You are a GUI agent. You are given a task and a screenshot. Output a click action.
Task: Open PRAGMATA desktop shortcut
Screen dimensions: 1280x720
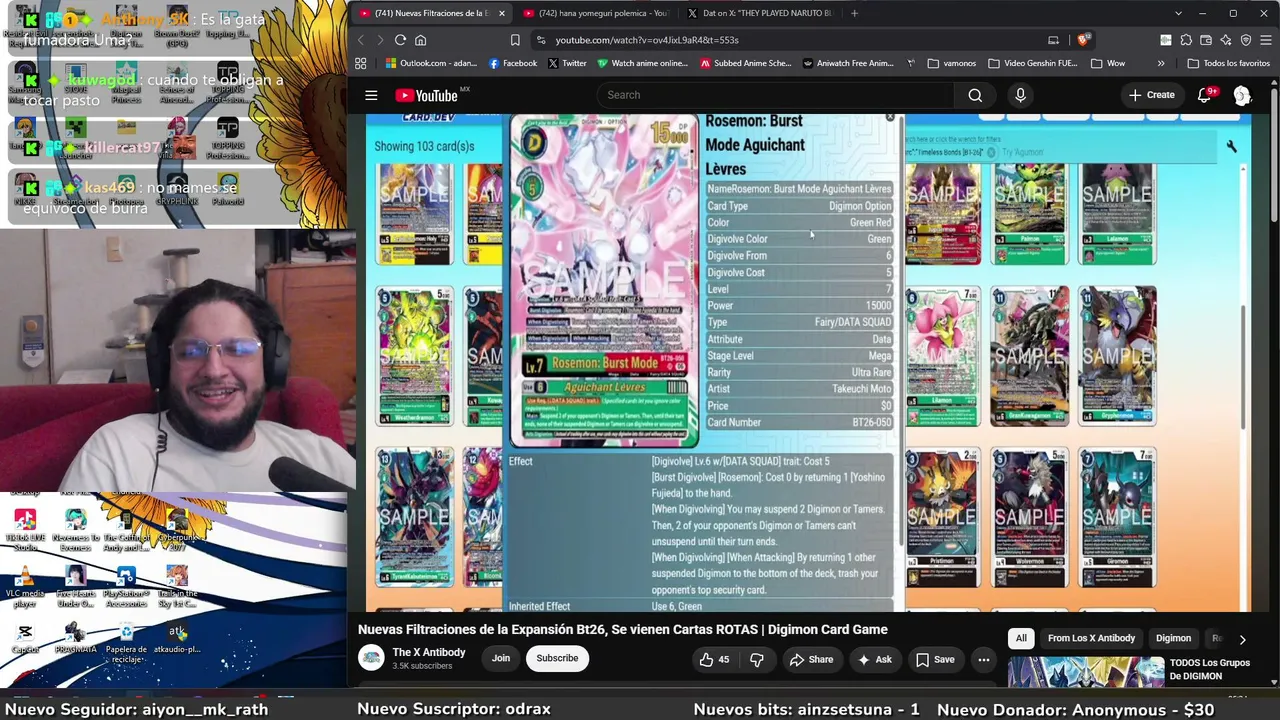click(x=75, y=638)
